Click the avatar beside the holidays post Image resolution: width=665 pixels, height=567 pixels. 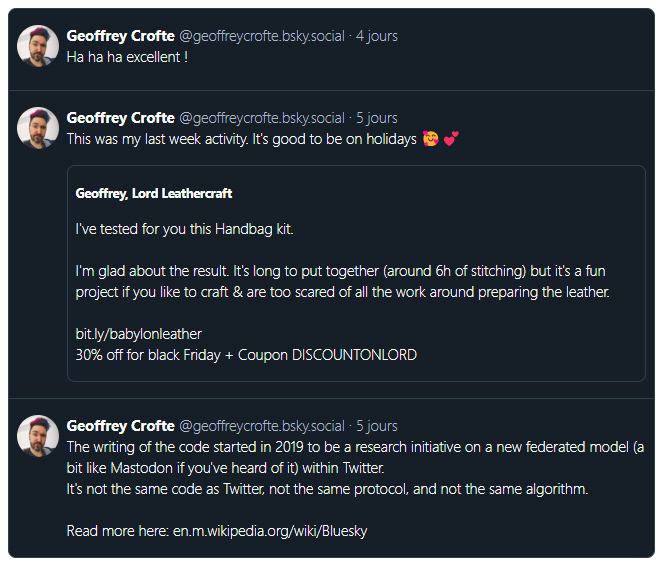(38, 128)
